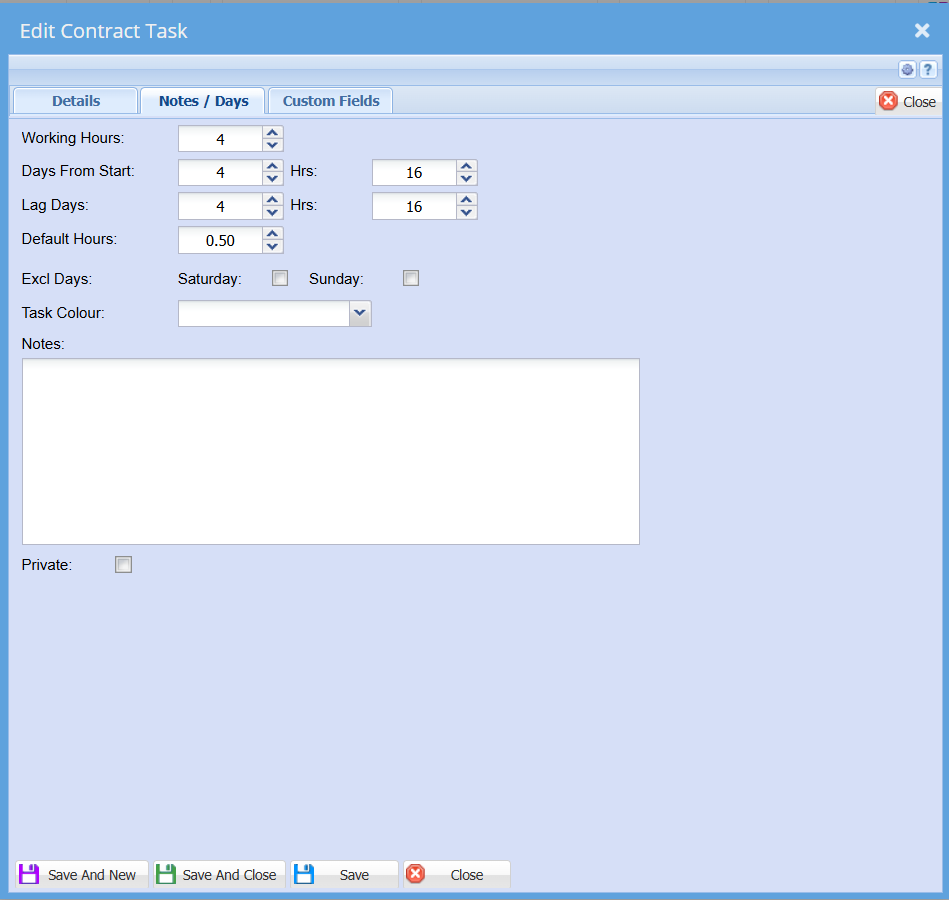Open the help question mark icon
Image resolution: width=949 pixels, height=900 pixels.
(927, 70)
